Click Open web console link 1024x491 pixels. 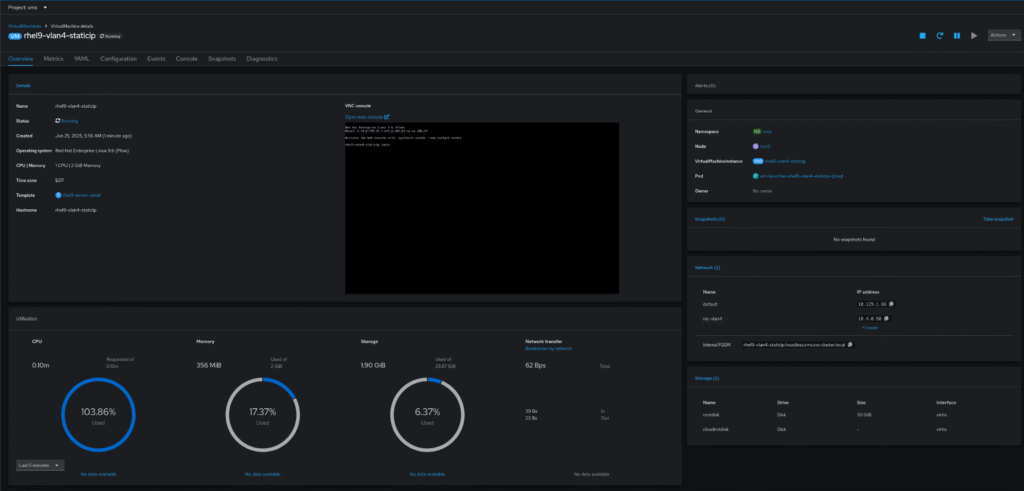[364, 117]
